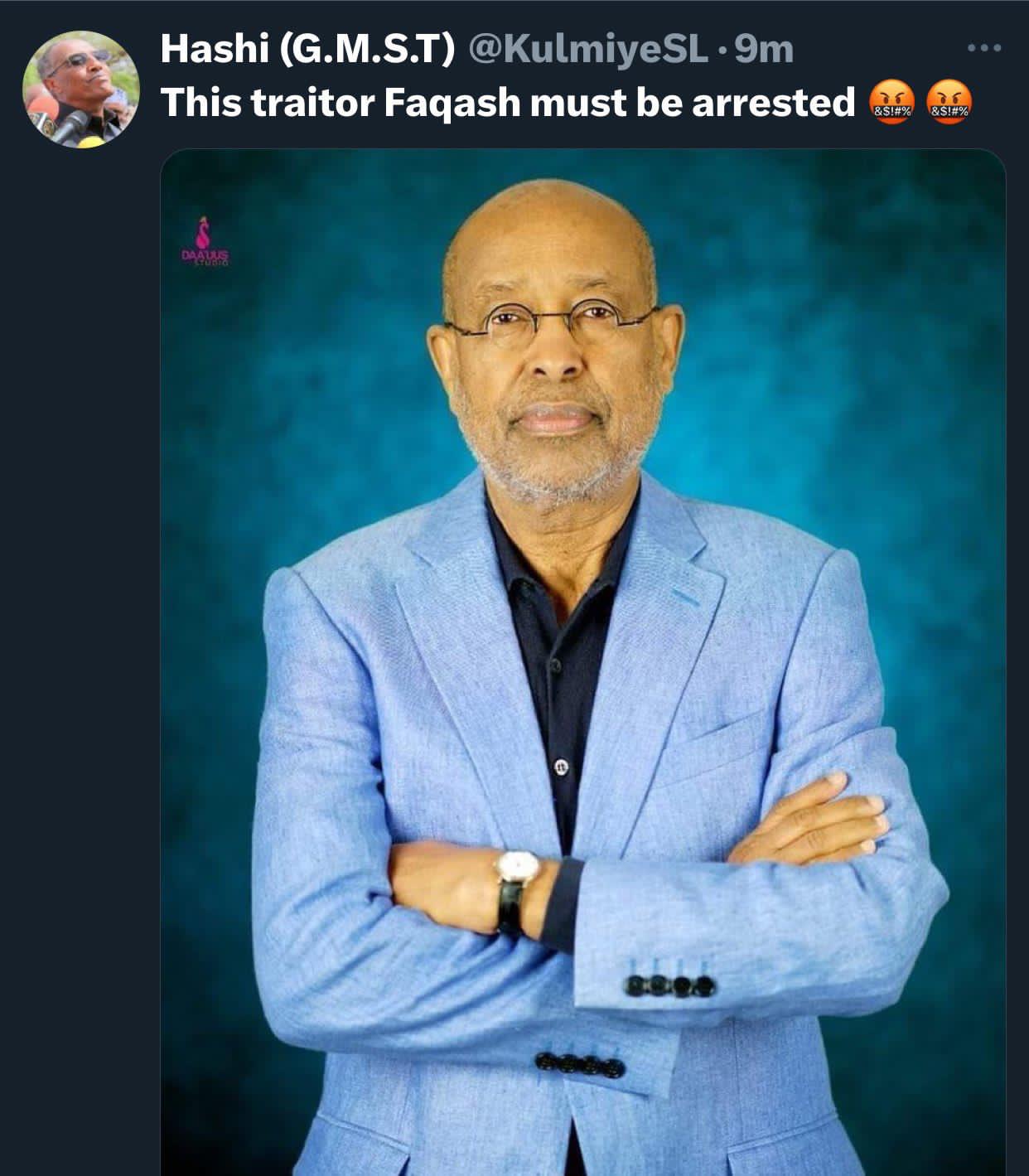Open the @KulmiyeSL handle link
The height and width of the screenshot is (1176, 1029).
[589, 50]
